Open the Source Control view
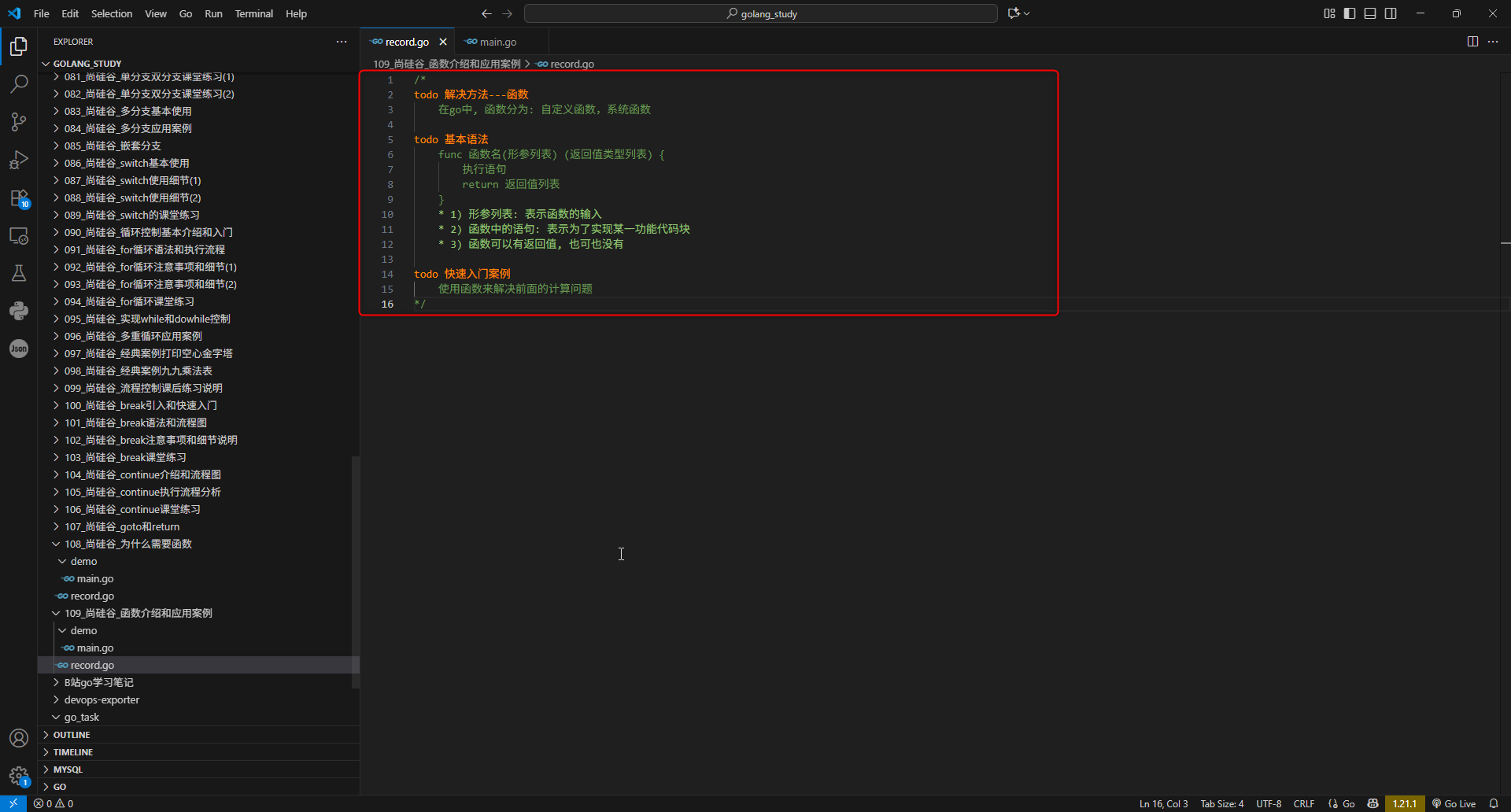 point(19,121)
